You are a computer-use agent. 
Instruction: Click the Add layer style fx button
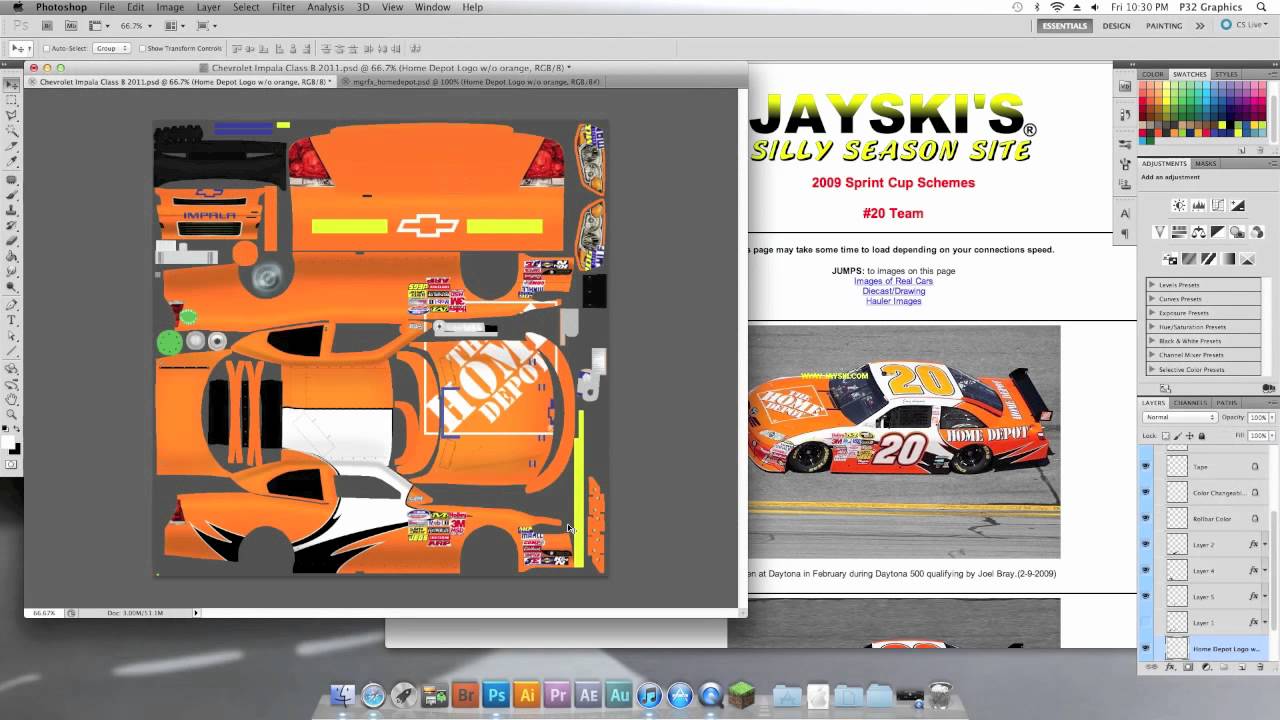point(1171,667)
